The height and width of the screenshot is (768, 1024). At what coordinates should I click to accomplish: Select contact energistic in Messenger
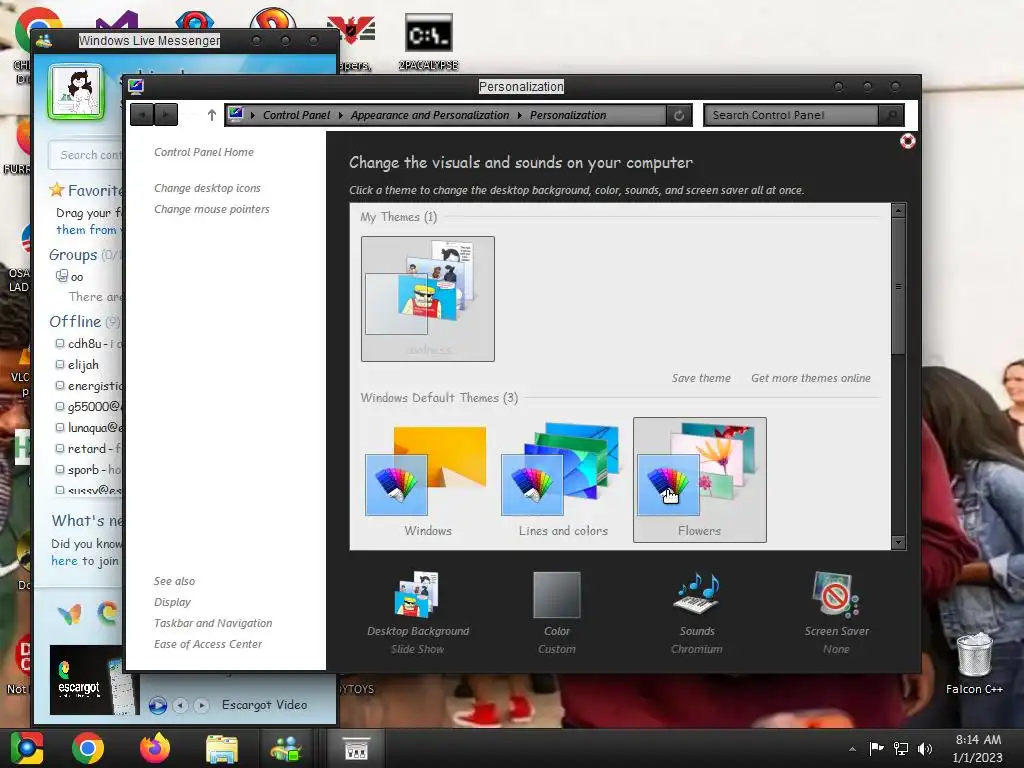(x=89, y=385)
